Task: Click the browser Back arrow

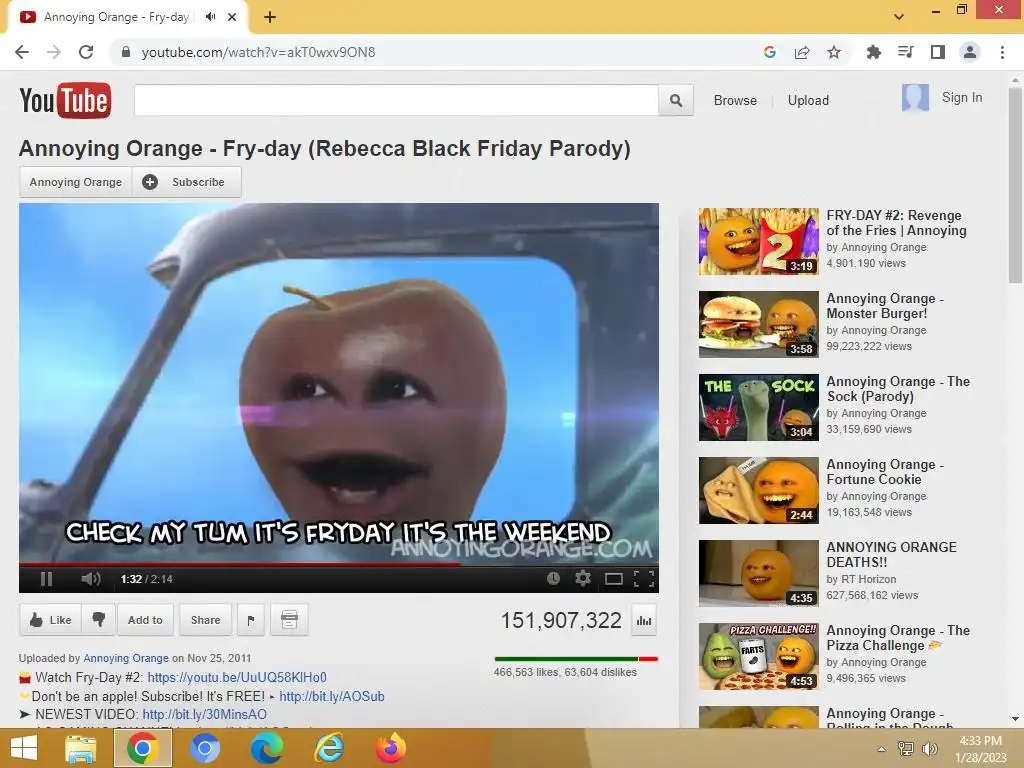Action: pos(22,52)
